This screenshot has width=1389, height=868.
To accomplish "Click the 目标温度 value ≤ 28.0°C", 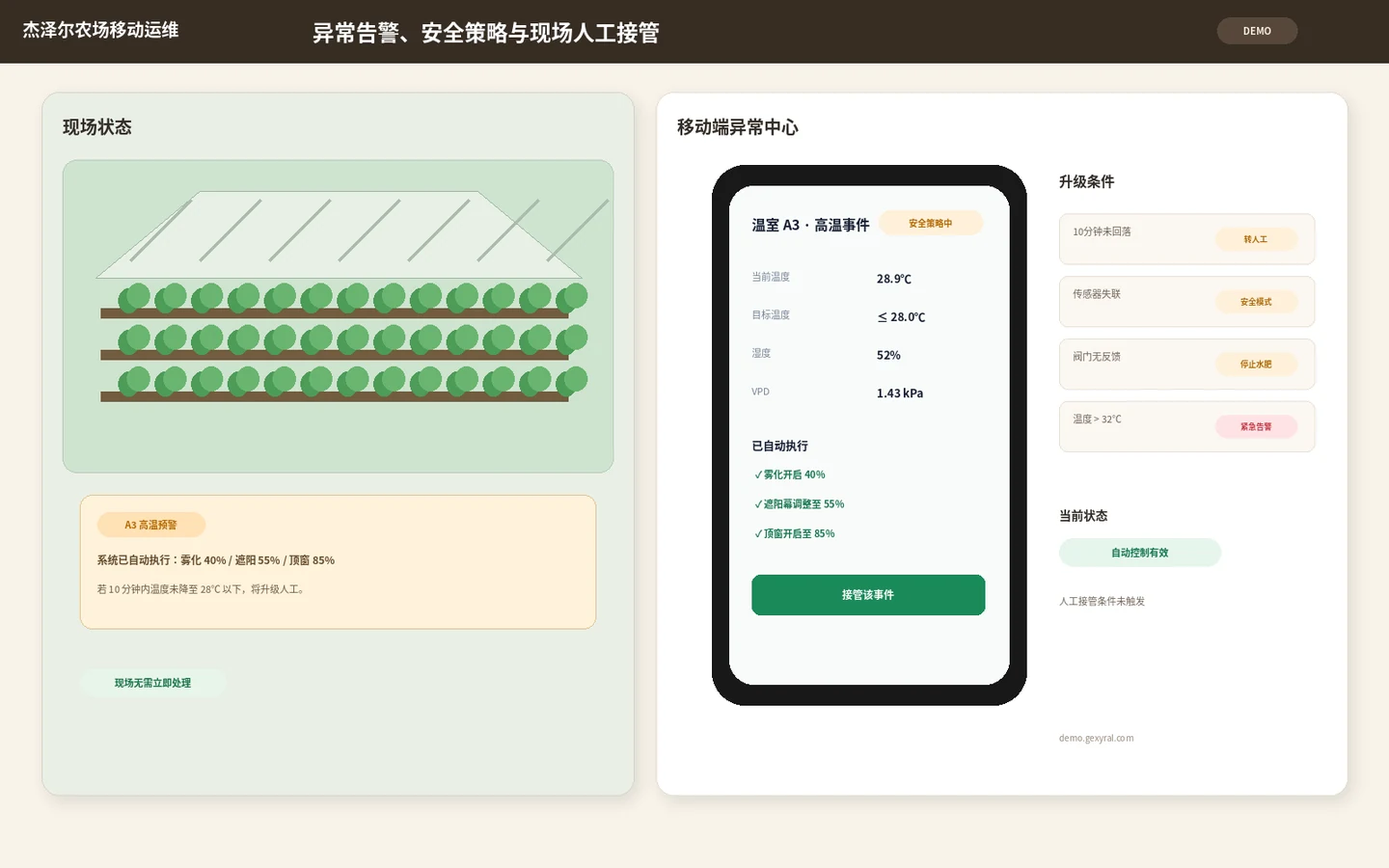I will (x=901, y=317).
